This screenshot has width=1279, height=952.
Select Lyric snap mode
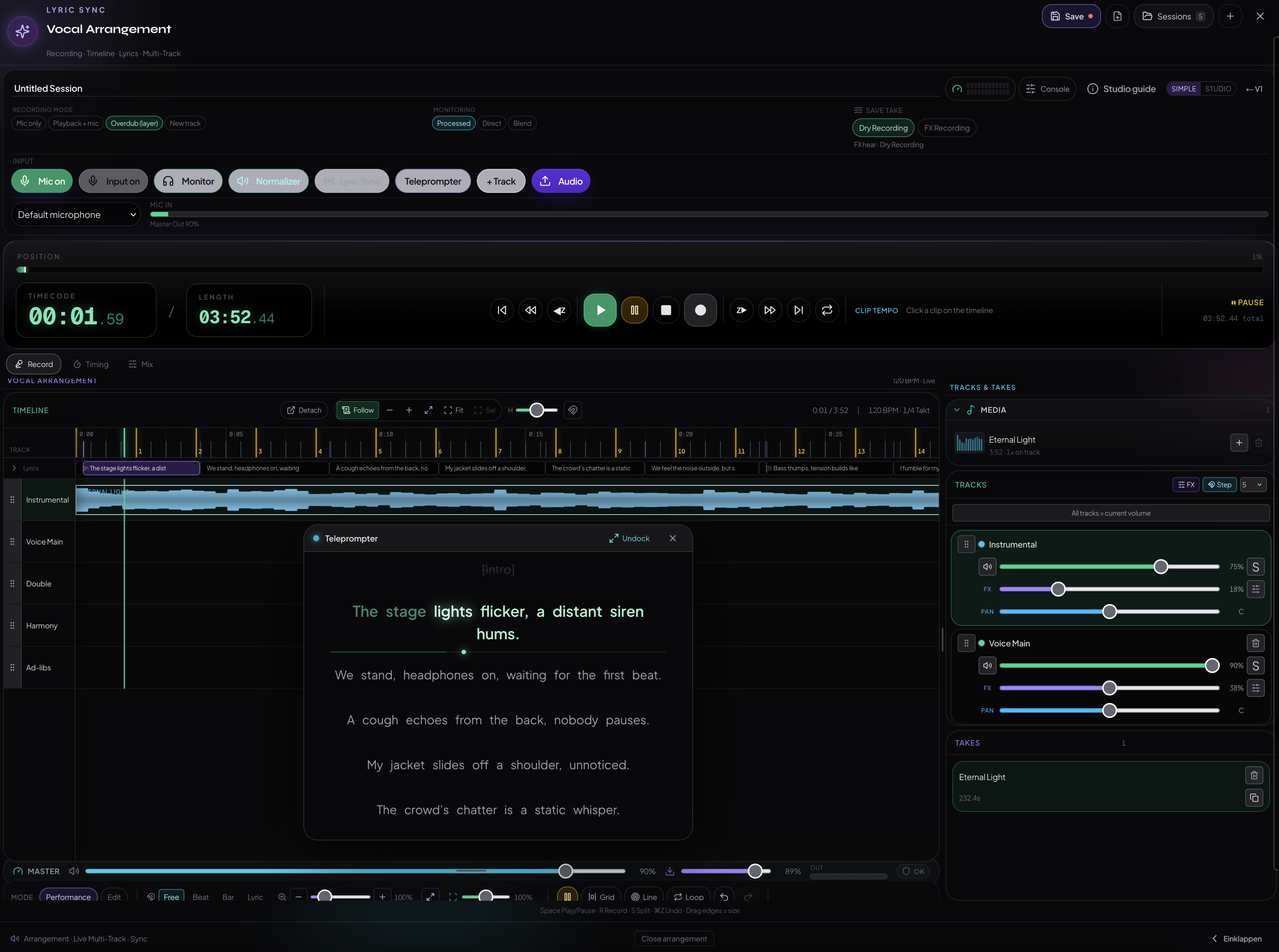[x=255, y=897]
